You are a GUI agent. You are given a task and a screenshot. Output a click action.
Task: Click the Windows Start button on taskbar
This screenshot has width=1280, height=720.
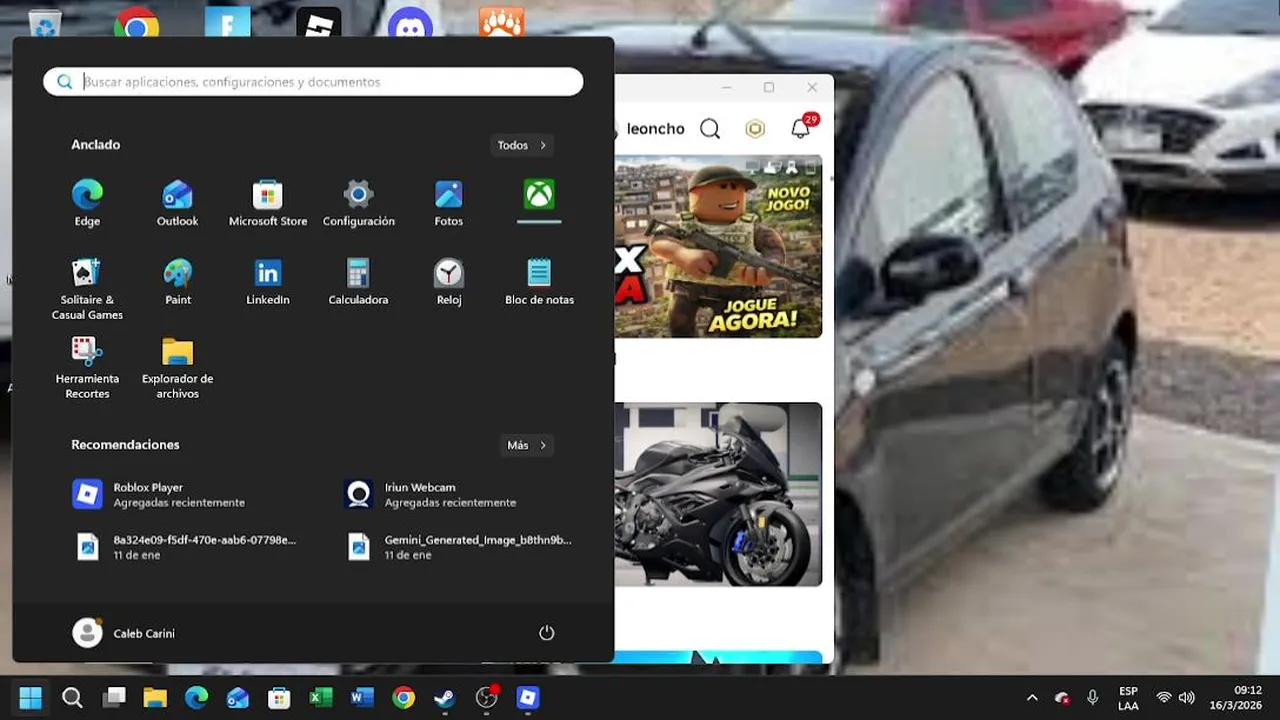pos(31,697)
